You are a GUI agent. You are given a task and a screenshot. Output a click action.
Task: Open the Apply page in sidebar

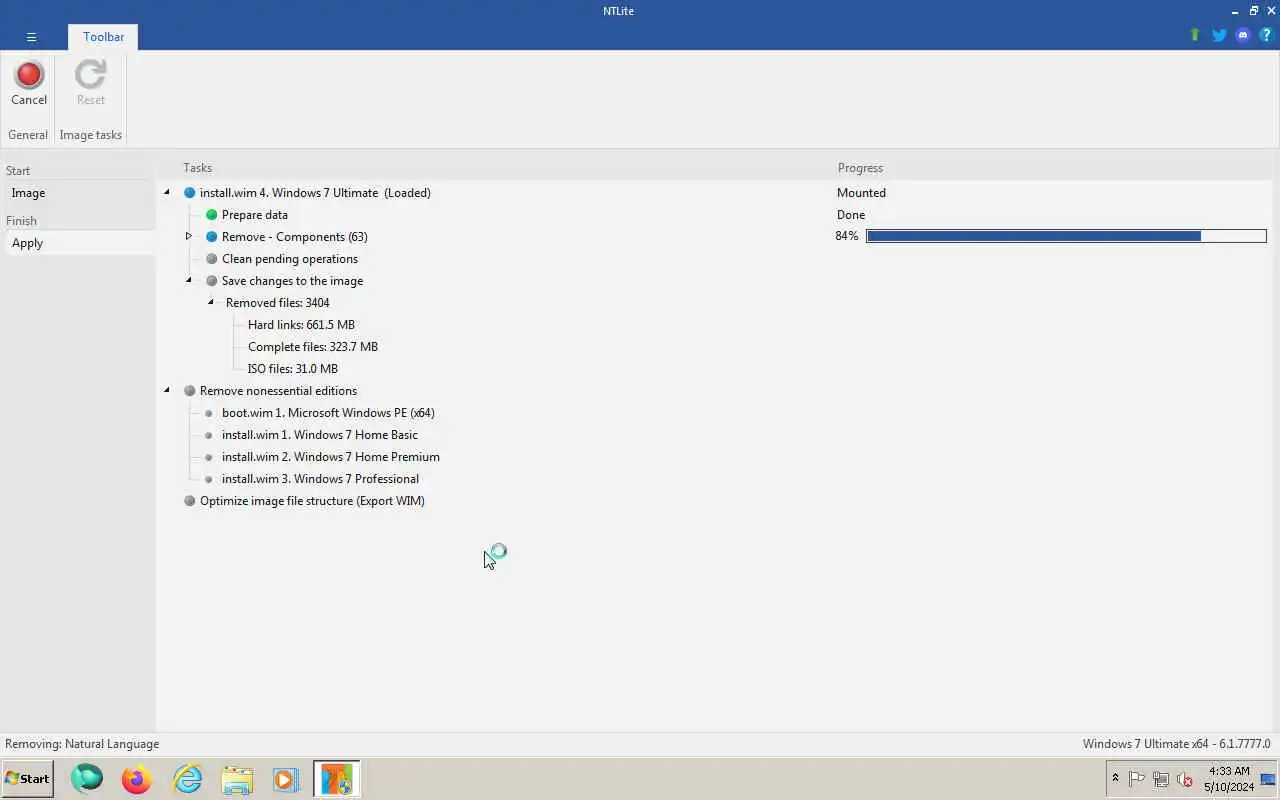pyautogui.click(x=79, y=243)
